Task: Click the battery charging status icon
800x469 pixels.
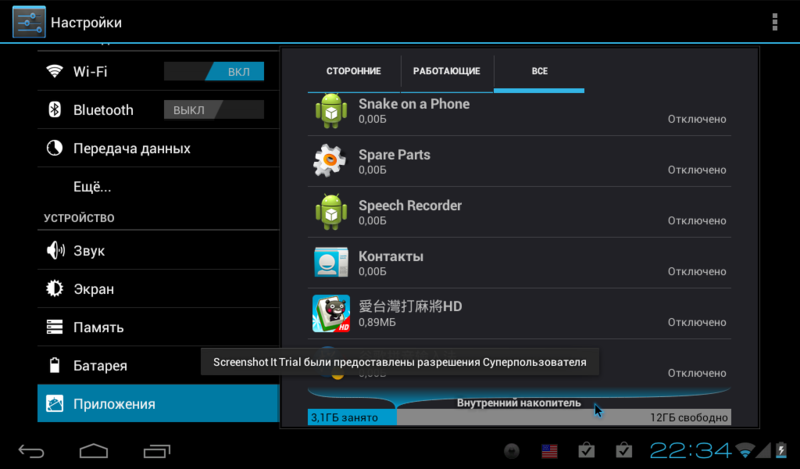Action: point(781,450)
